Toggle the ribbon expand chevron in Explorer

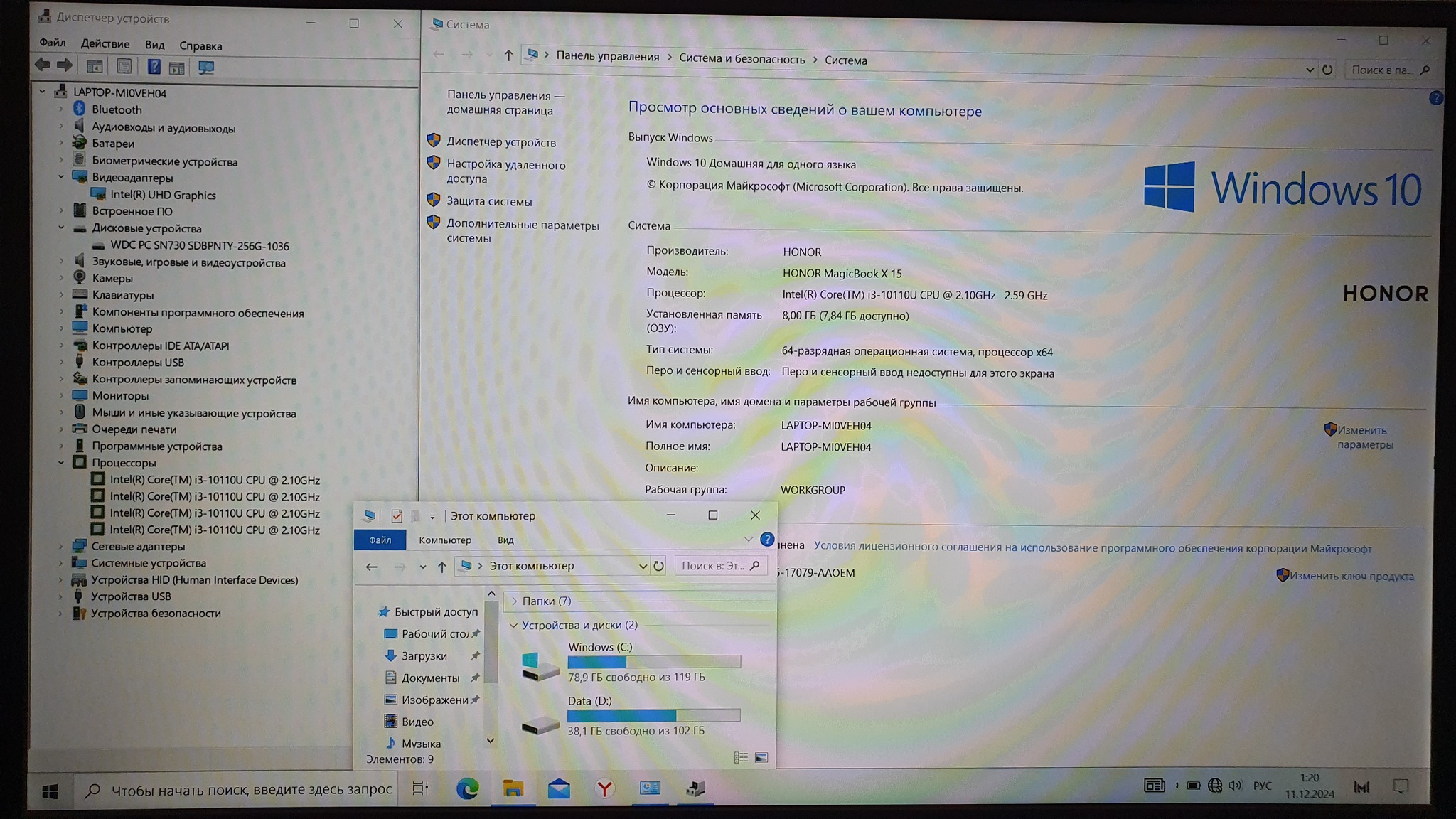tap(748, 540)
